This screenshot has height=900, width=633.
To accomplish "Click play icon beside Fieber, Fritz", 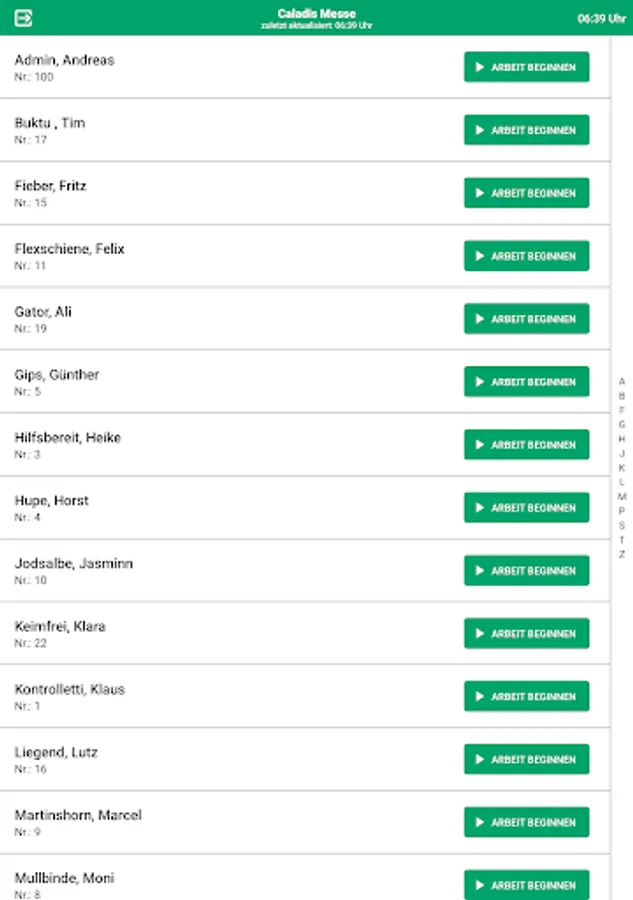I will [480, 193].
